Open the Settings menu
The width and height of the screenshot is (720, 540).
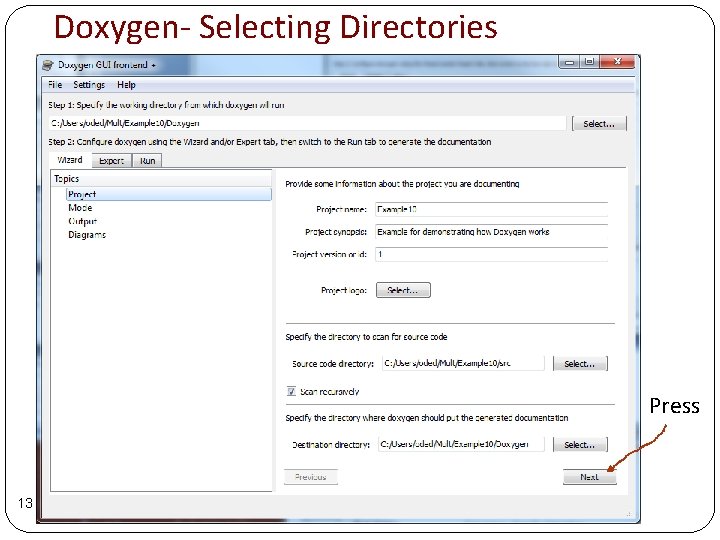coord(89,85)
